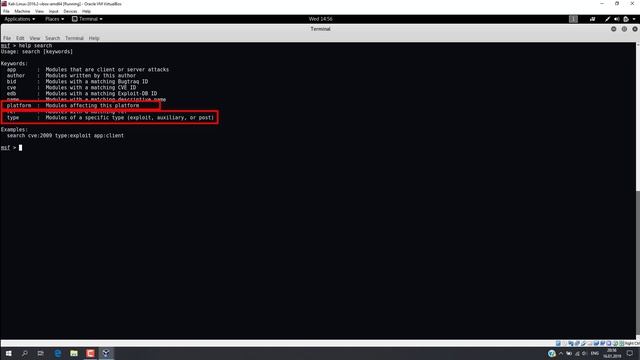Open Windows search from the taskbar
The image size is (640, 360).
pos(24,353)
